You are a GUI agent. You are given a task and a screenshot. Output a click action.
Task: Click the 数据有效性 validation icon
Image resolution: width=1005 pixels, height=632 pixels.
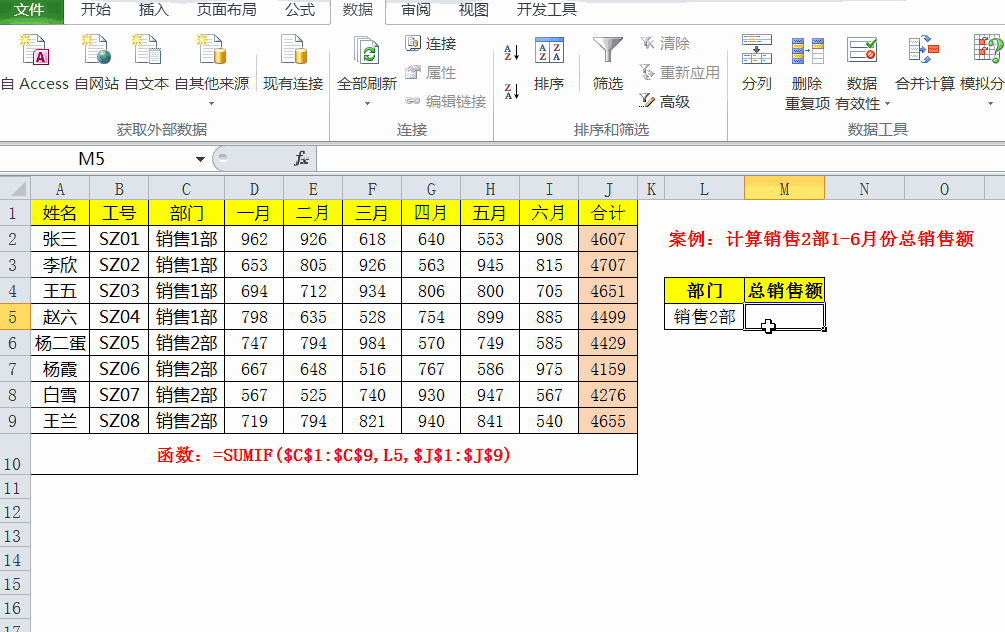861,50
